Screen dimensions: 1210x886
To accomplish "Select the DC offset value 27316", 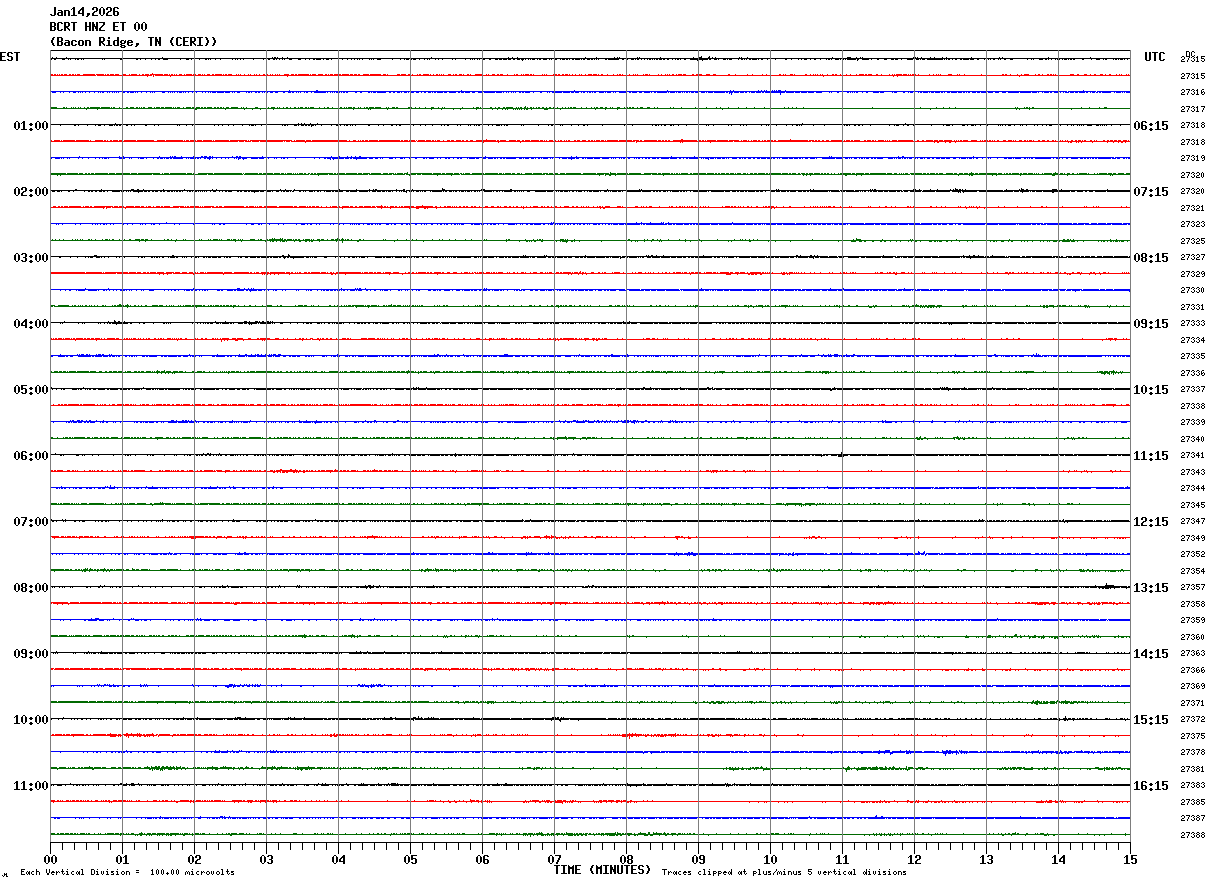I will 1192,93.
